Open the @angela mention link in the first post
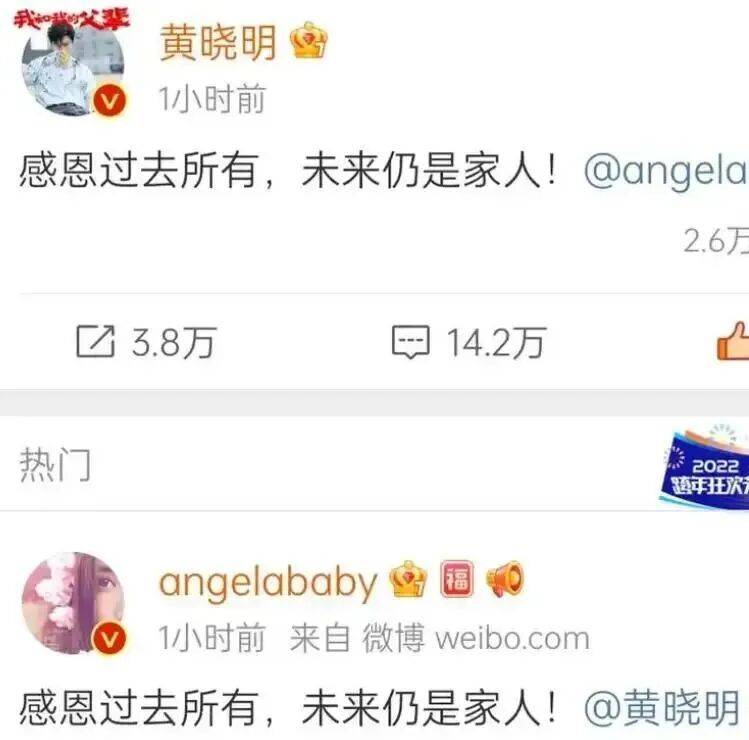Image resolution: width=749 pixels, height=740 pixels. (x=666, y=172)
